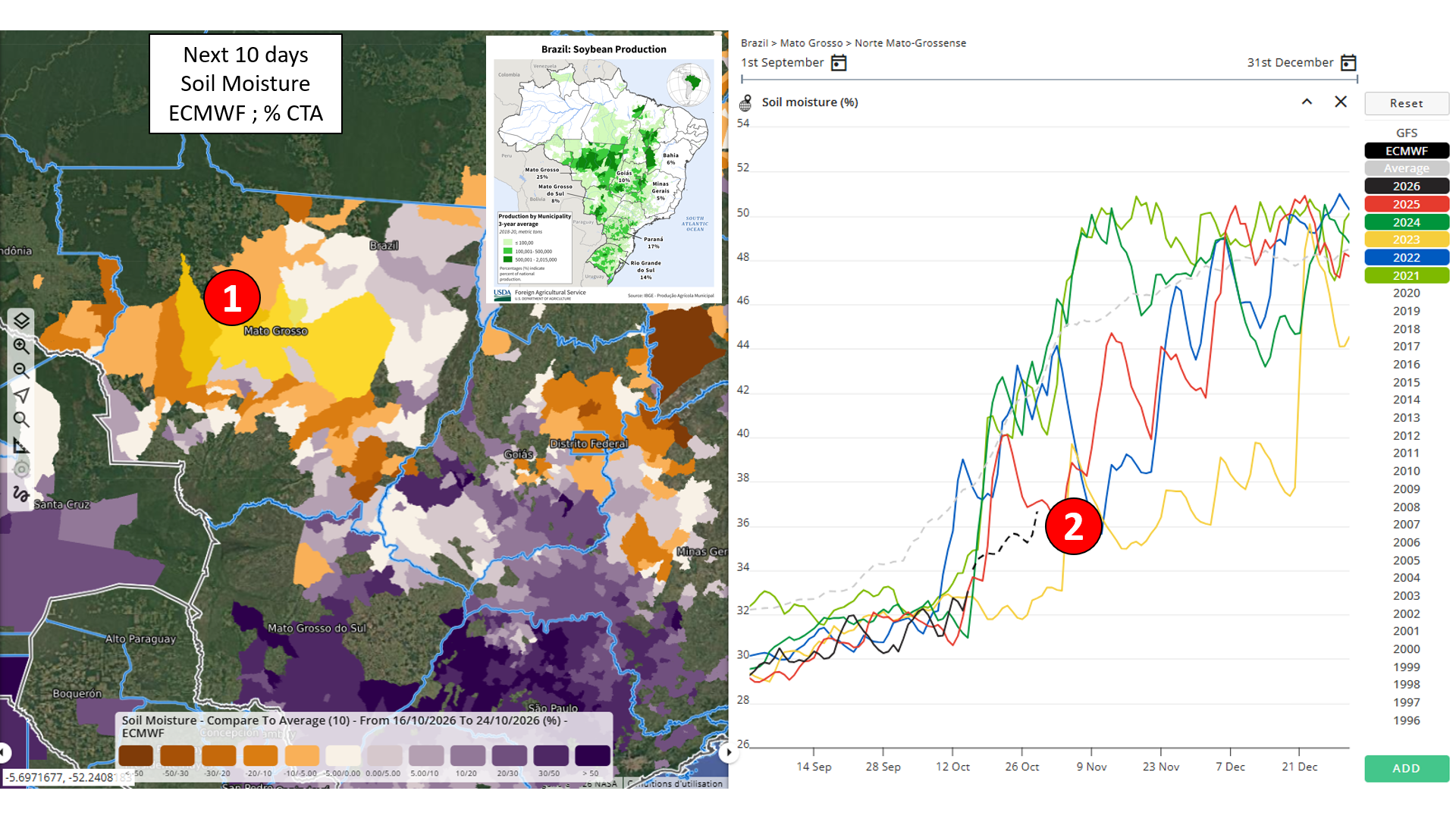Toggle the 2026 series

(x=1407, y=187)
